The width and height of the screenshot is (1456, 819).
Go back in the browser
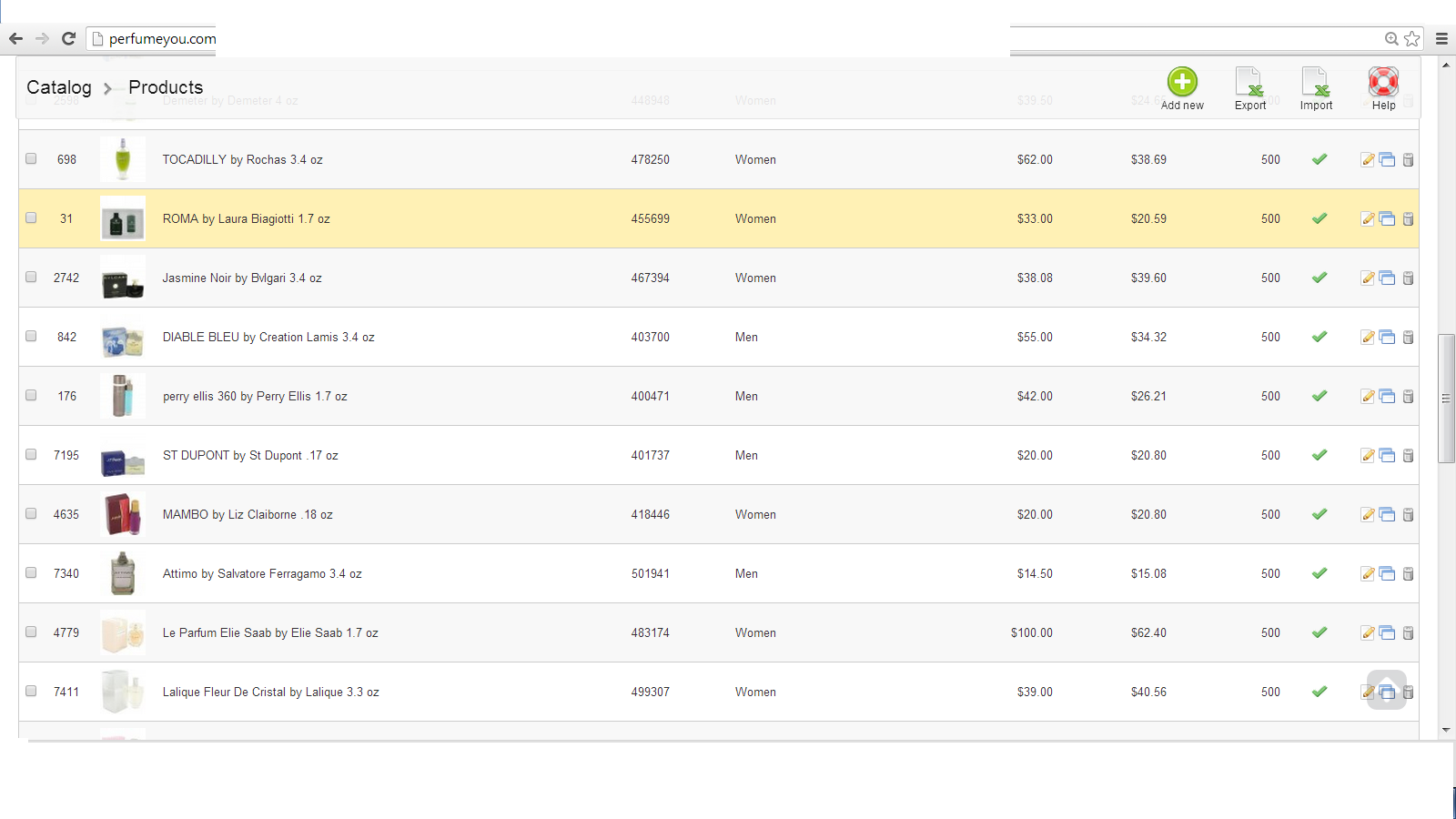(15, 38)
